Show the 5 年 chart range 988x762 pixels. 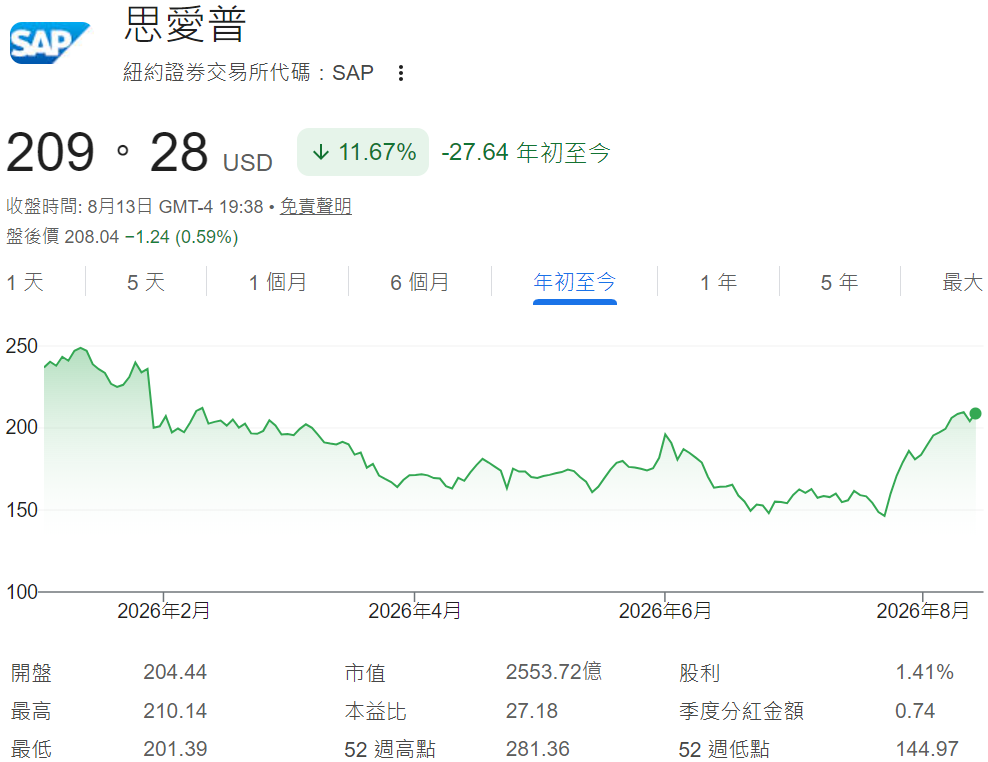pos(839,282)
